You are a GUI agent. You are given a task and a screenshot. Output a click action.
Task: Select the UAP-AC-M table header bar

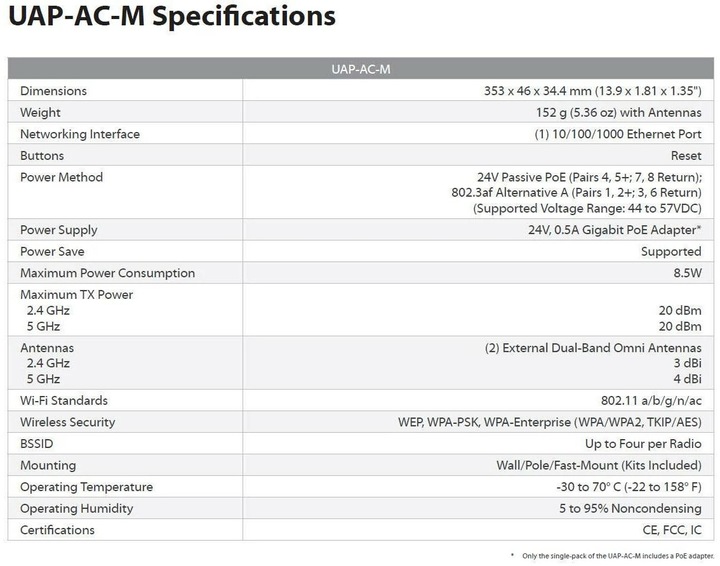[x=360, y=69]
